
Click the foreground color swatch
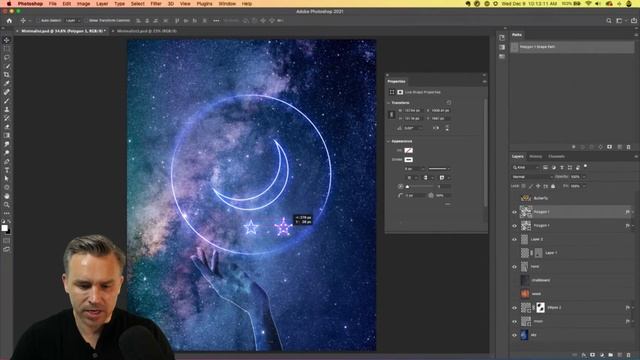[x=4, y=228]
